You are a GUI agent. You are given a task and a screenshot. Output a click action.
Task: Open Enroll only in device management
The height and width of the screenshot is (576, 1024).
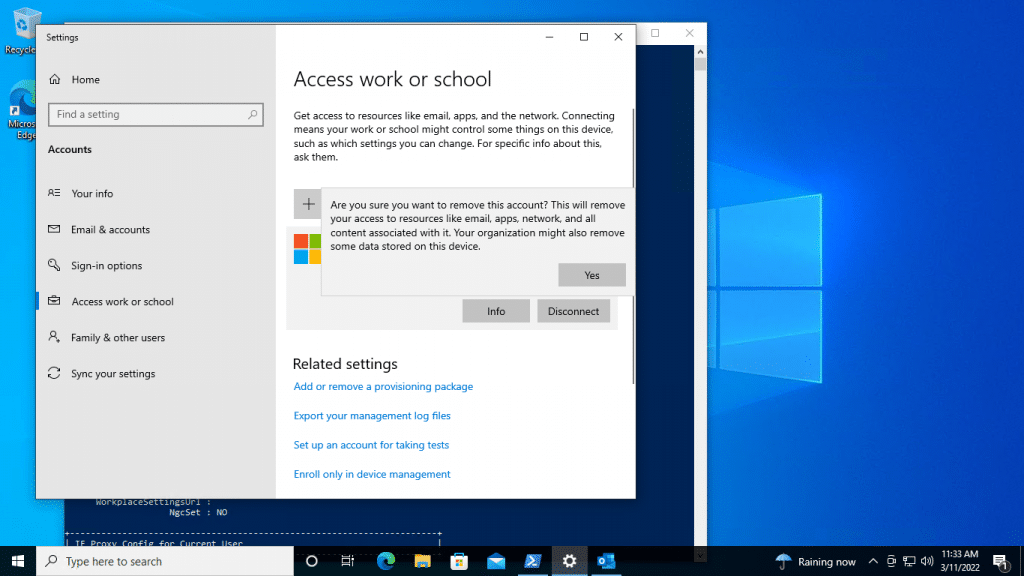click(x=372, y=474)
